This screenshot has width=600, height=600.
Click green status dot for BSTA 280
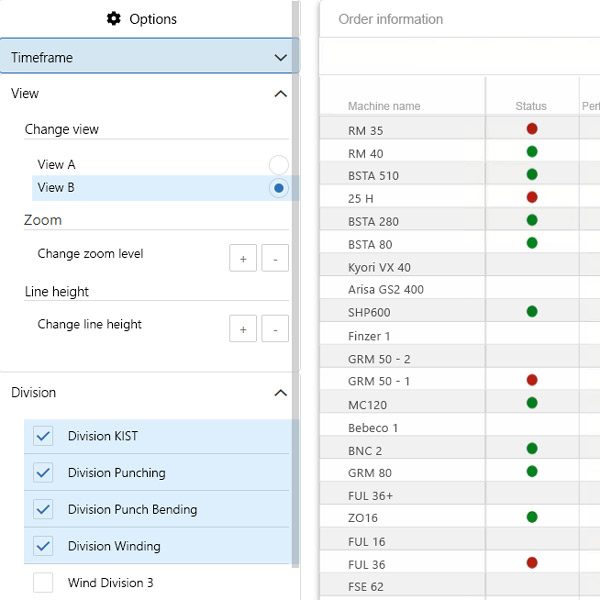[532, 220]
